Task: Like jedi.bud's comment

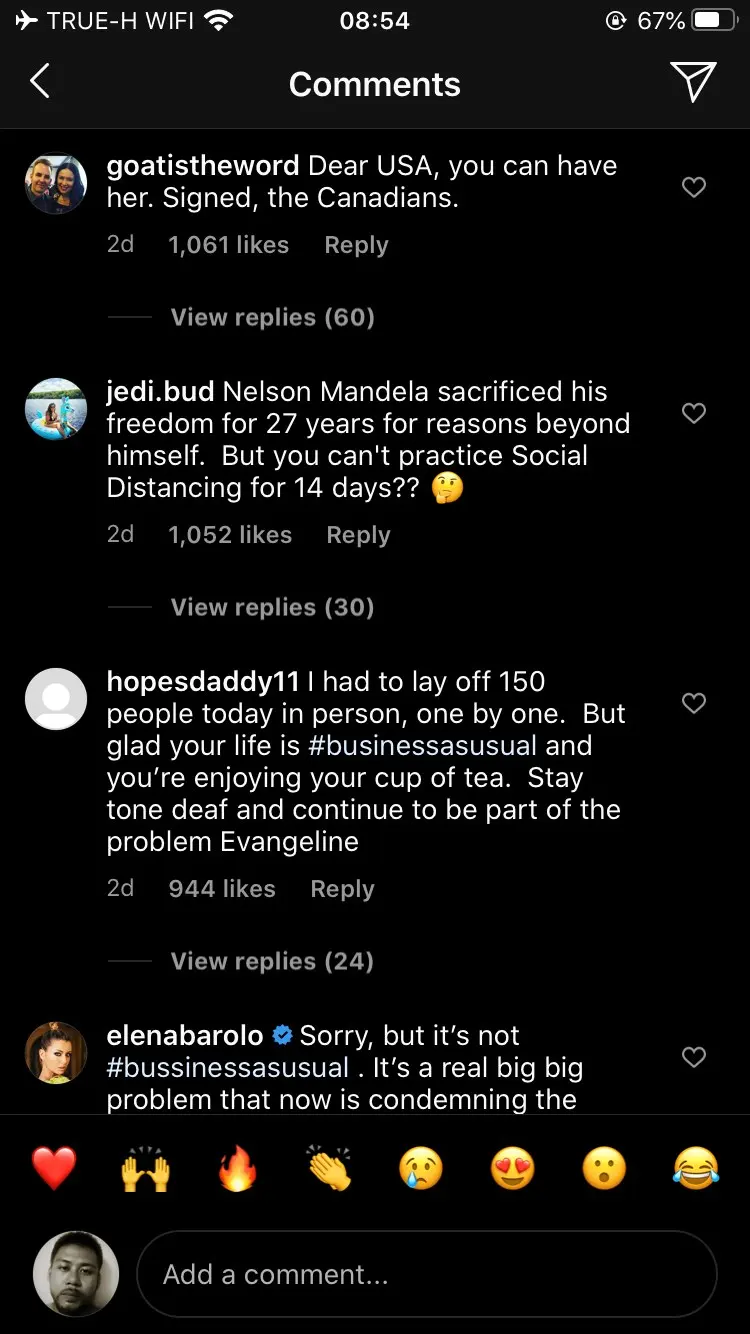Action: point(693,413)
